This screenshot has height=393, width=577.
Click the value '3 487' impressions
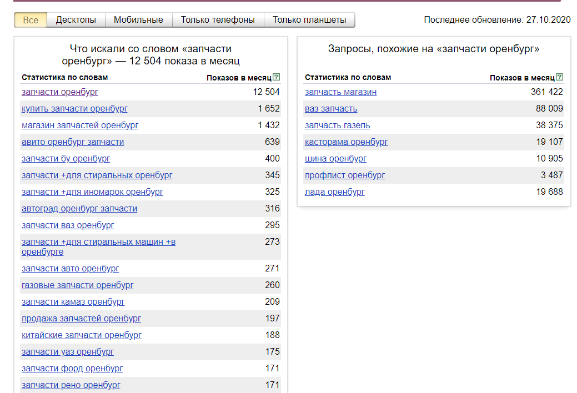[x=552, y=175]
